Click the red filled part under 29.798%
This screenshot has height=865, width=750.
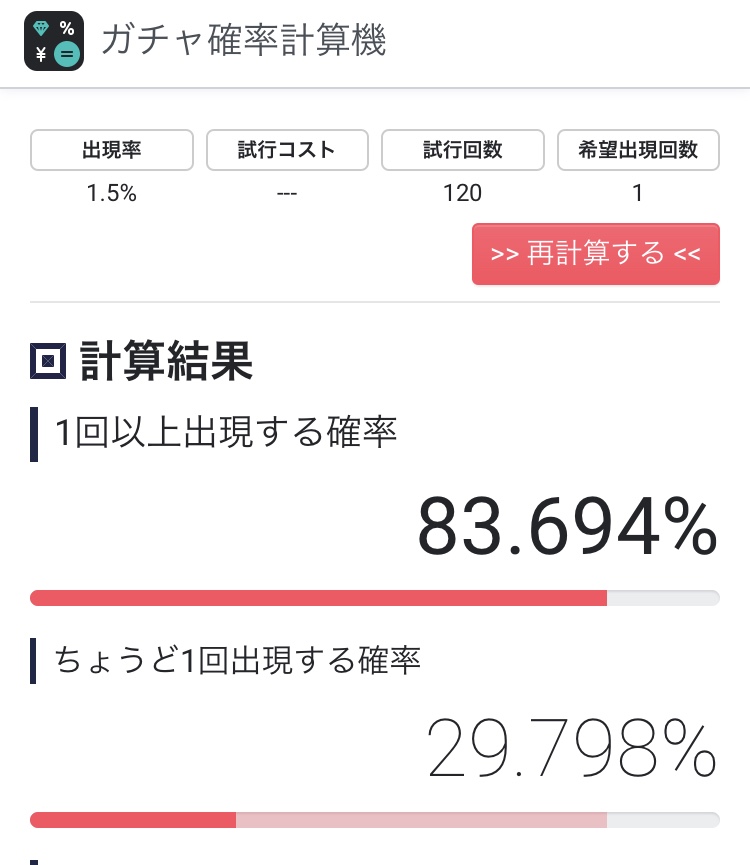pyautogui.click(x=133, y=820)
